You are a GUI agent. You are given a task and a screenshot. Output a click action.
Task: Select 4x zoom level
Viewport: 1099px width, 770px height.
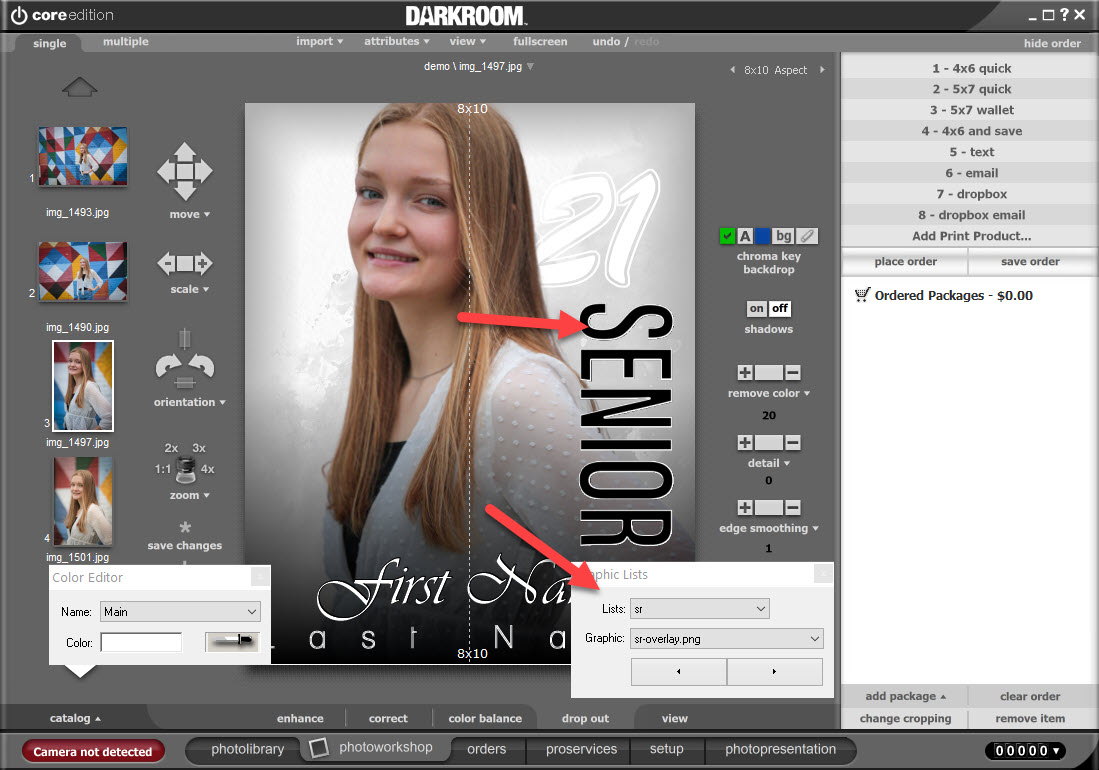click(207, 469)
